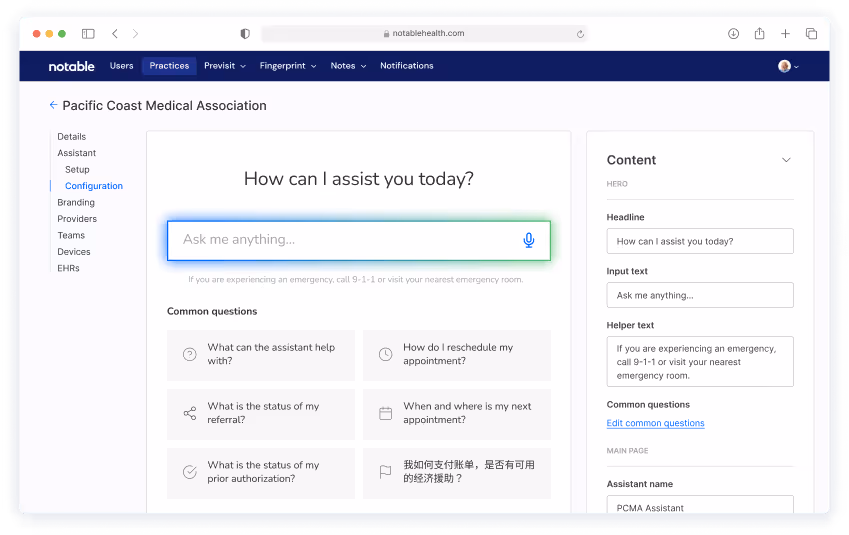Viewport: 849px width, 535px height.
Task: Select Details in the sidebar
Action: coord(71,136)
